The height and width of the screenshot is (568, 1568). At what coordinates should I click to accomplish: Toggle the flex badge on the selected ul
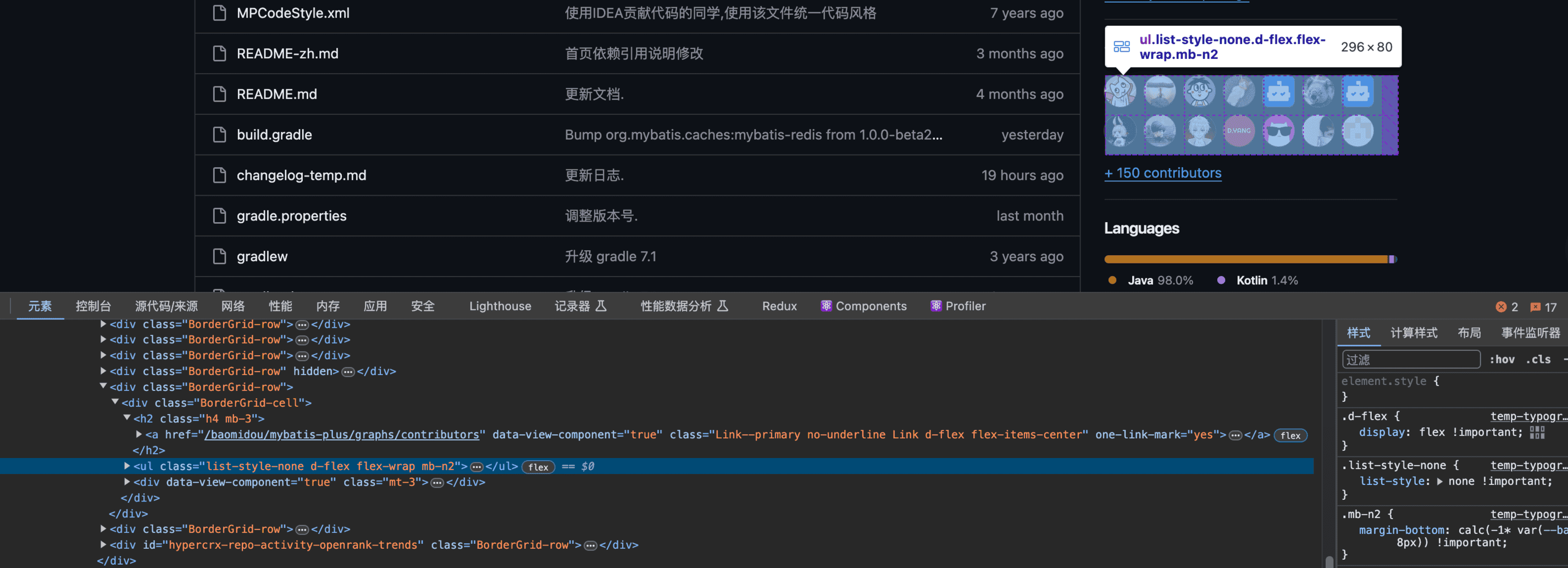538,467
